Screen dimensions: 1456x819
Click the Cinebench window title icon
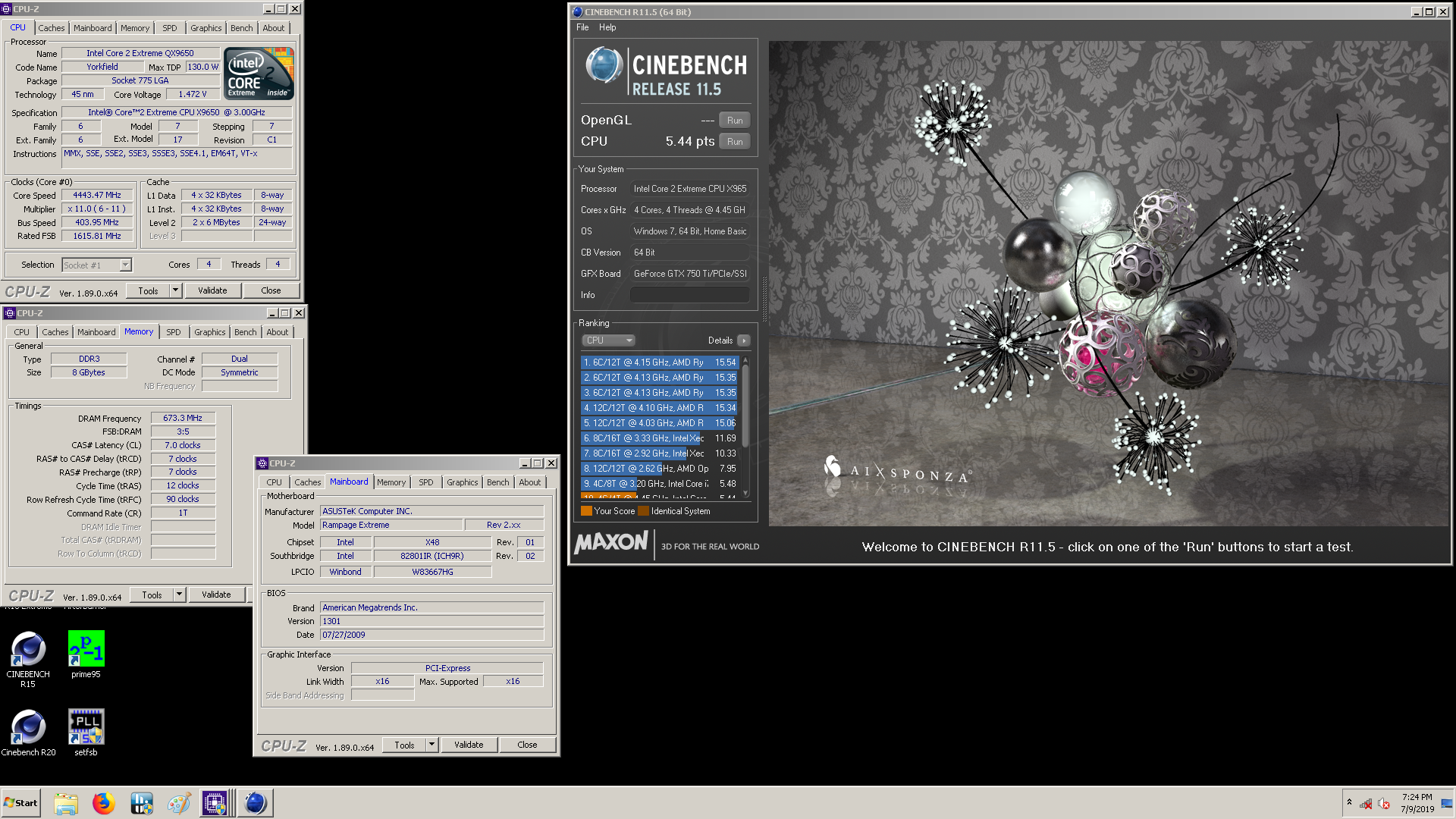click(577, 11)
